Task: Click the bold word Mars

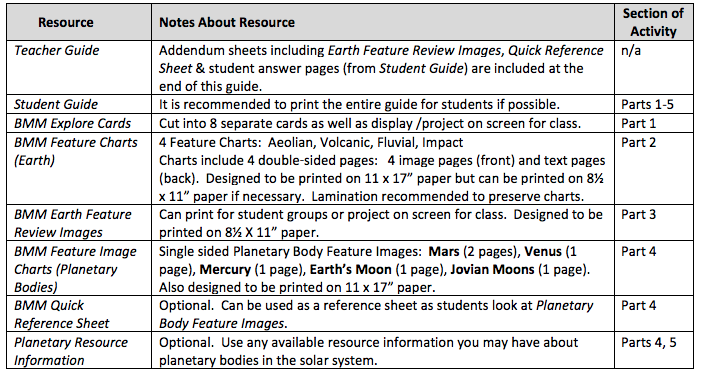Action: coord(443,251)
